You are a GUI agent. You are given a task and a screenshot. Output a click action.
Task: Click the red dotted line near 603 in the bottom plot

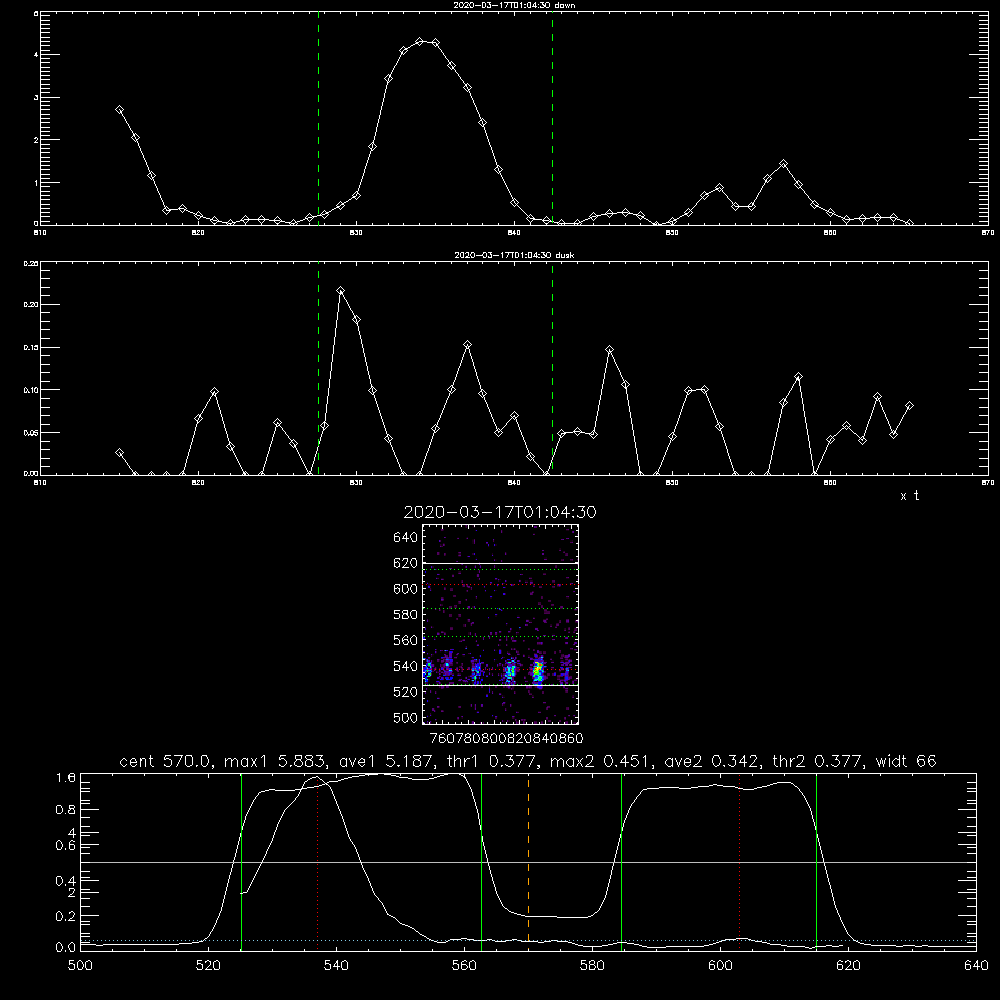pyautogui.click(x=740, y=861)
